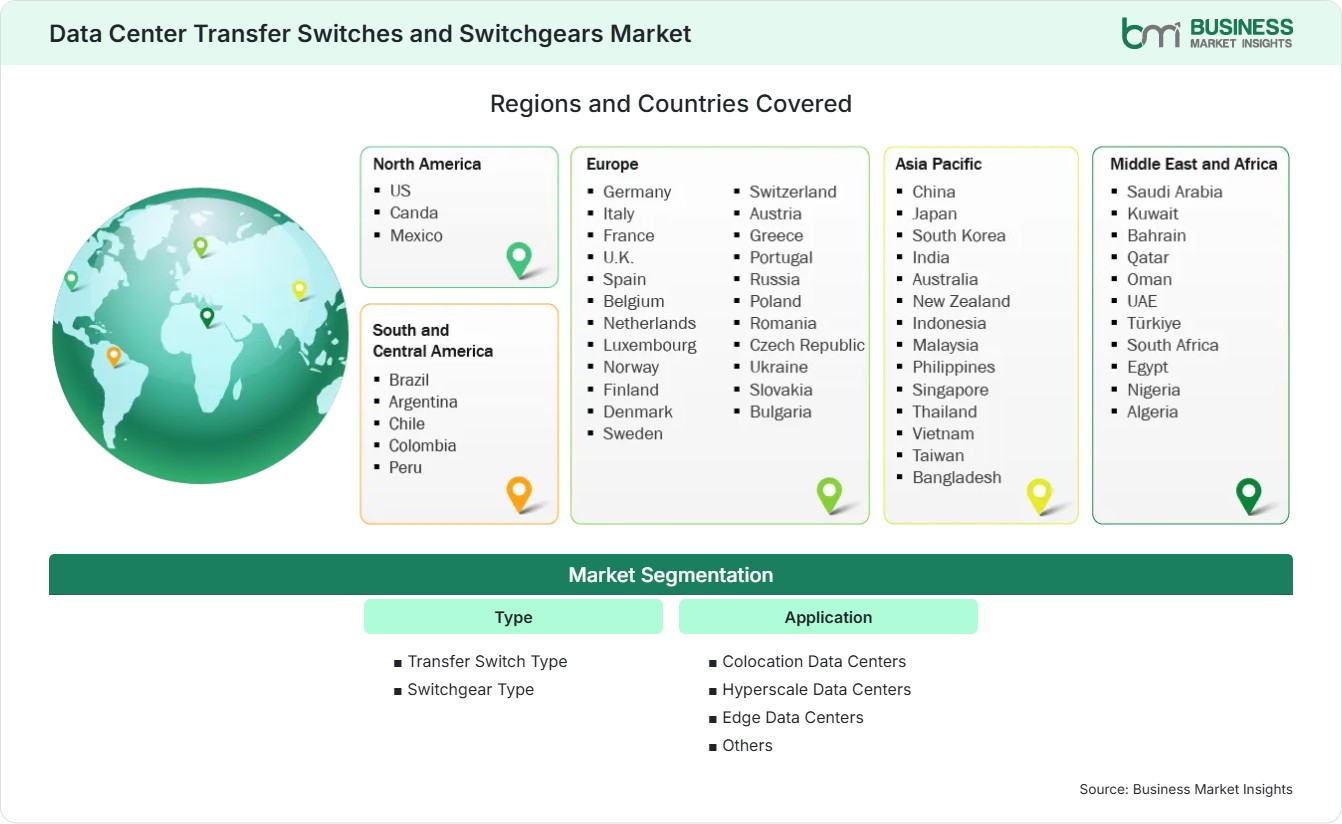Click 'China' in the Asia Pacific list
Image resolution: width=1342 pixels, height=824 pixels.
point(934,191)
